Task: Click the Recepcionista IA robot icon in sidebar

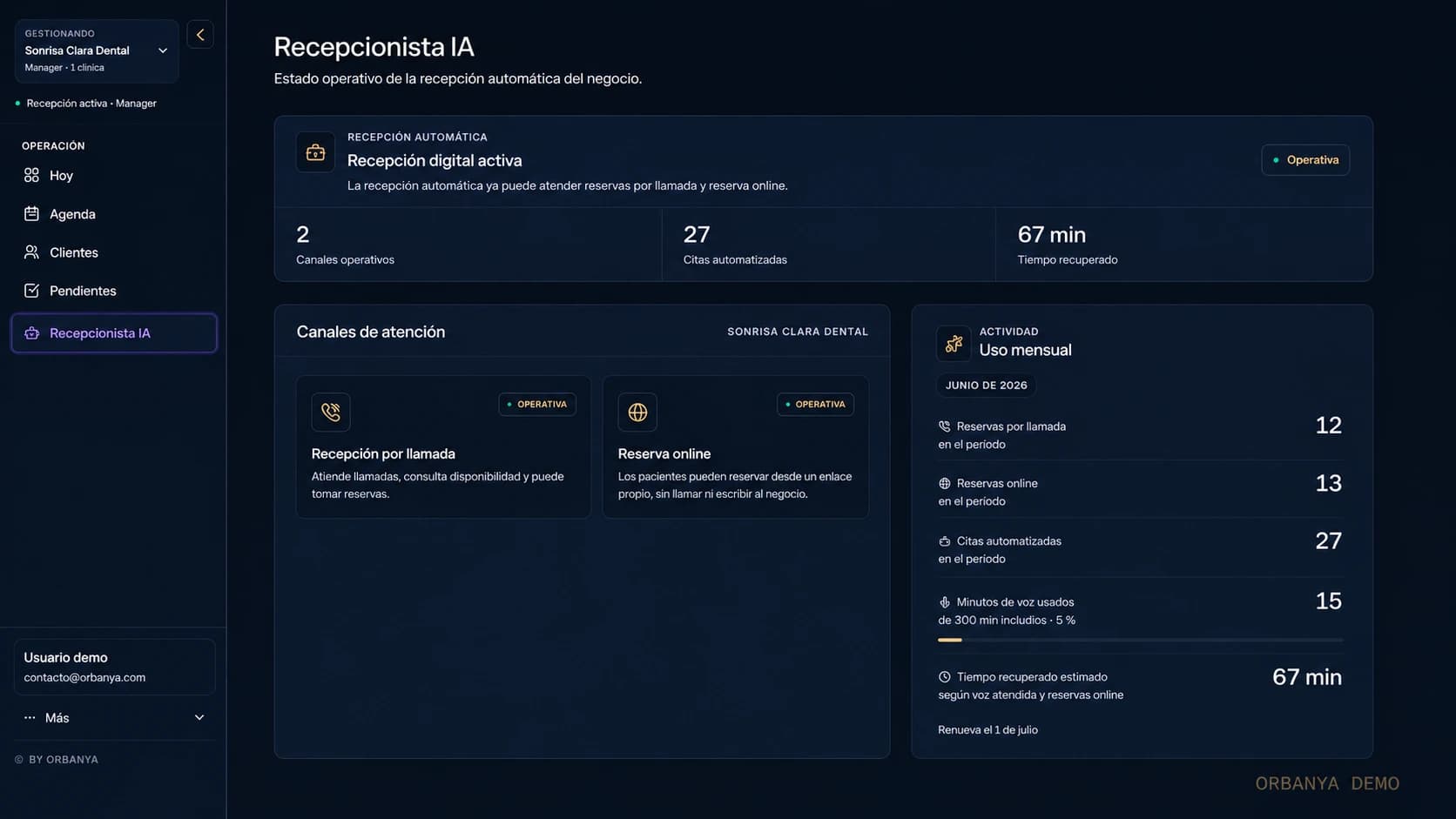Action: 31,333
